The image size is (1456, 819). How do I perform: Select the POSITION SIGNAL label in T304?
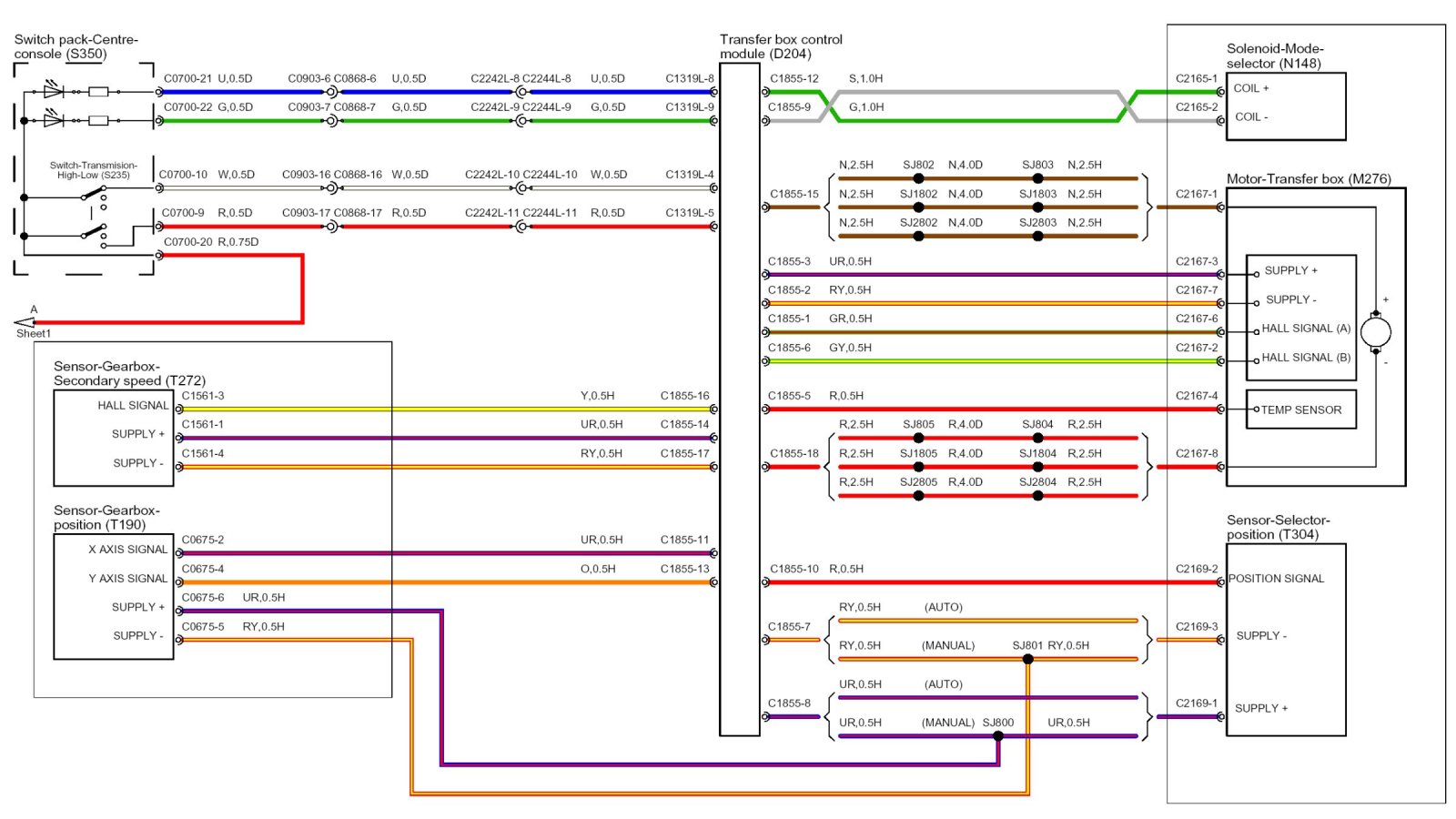coord(1276,579)
